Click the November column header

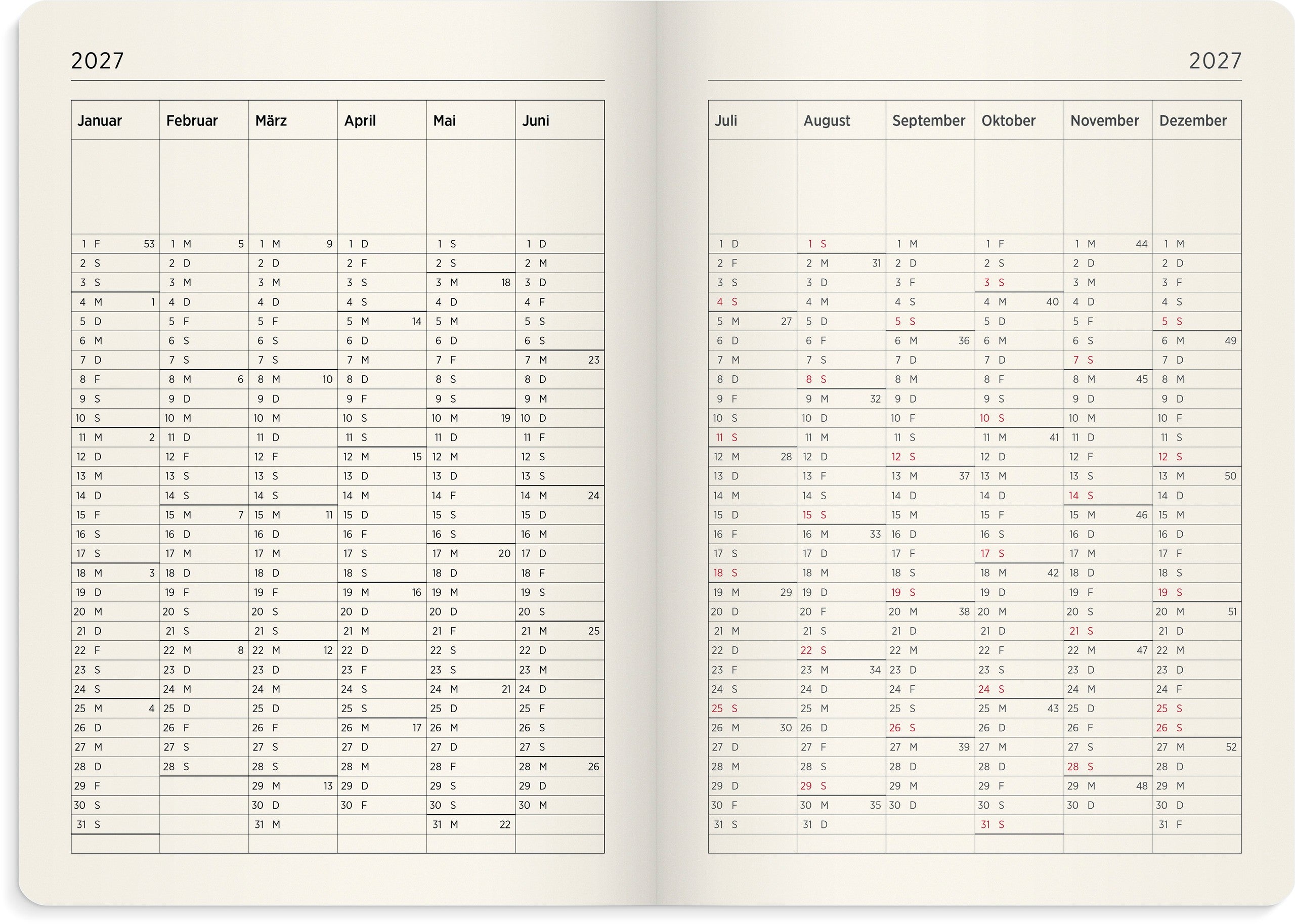[1104, 120]
